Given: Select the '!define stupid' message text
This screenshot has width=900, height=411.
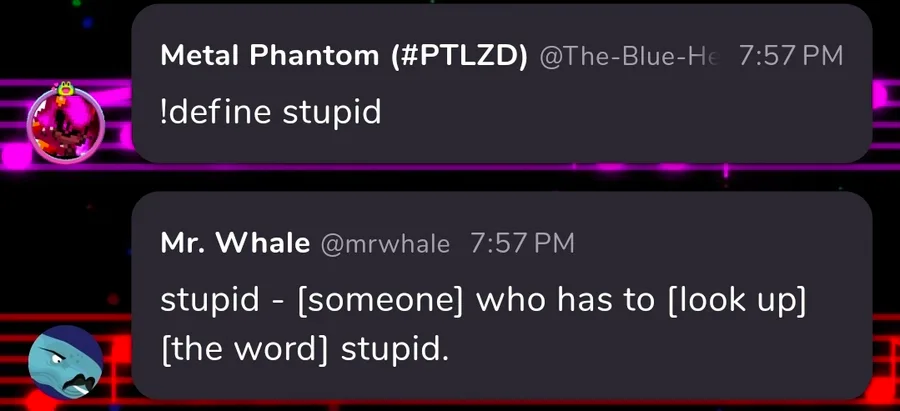Looking at the screenshot, I should point(271,111).
